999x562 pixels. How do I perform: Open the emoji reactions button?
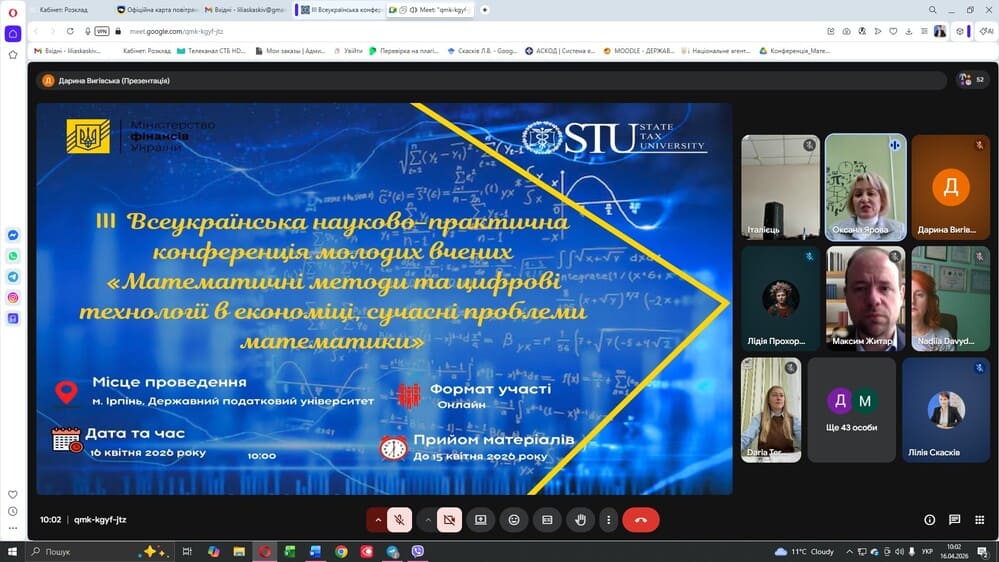click(x=514, y=520)
